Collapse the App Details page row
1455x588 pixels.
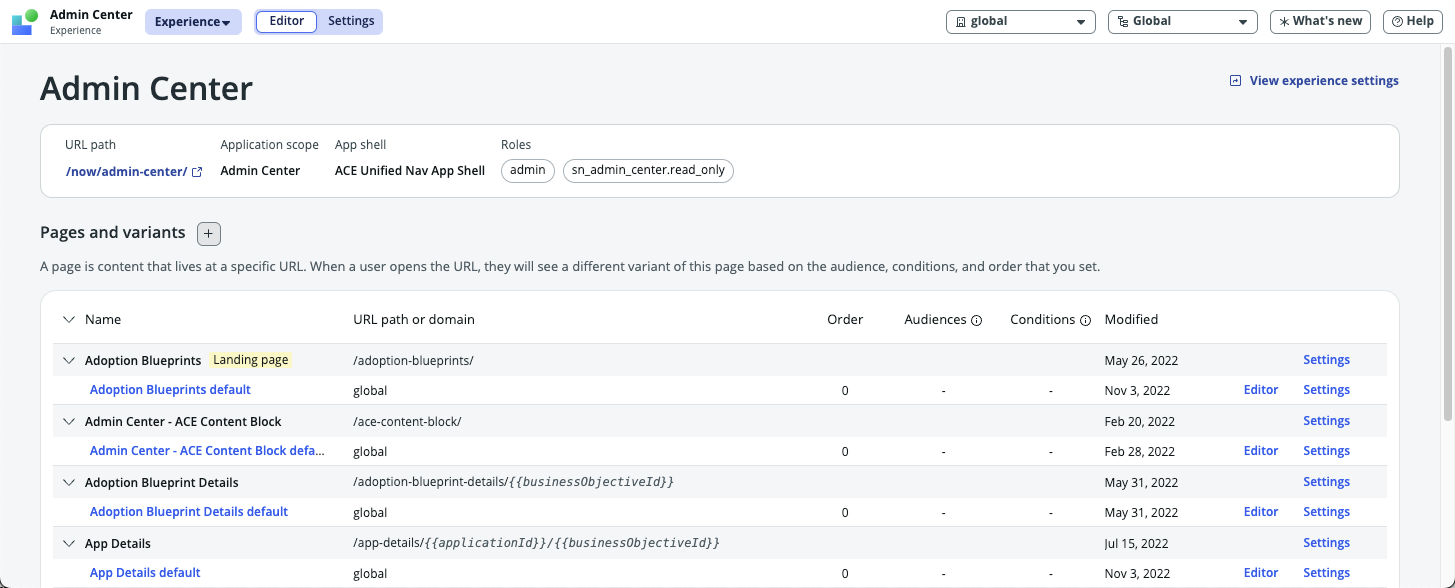pyautogui.click(x=69, y=544)
